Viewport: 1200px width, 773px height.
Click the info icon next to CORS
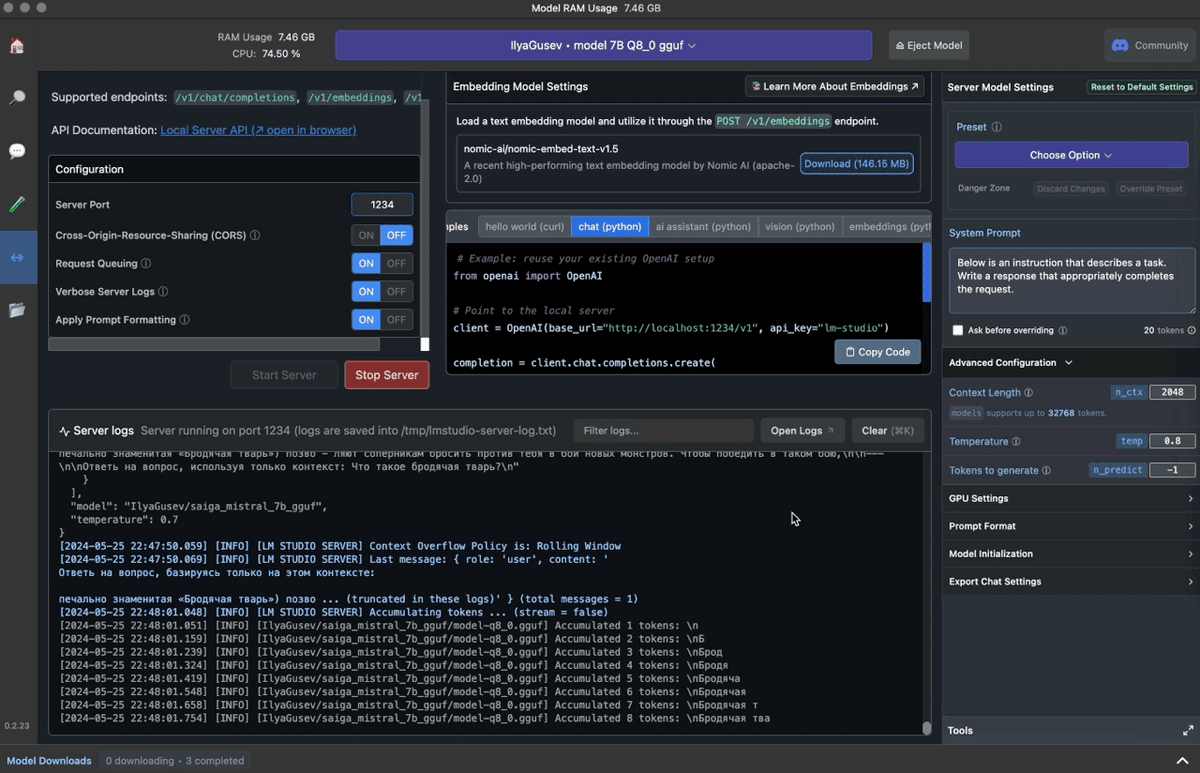click(255, 236)
